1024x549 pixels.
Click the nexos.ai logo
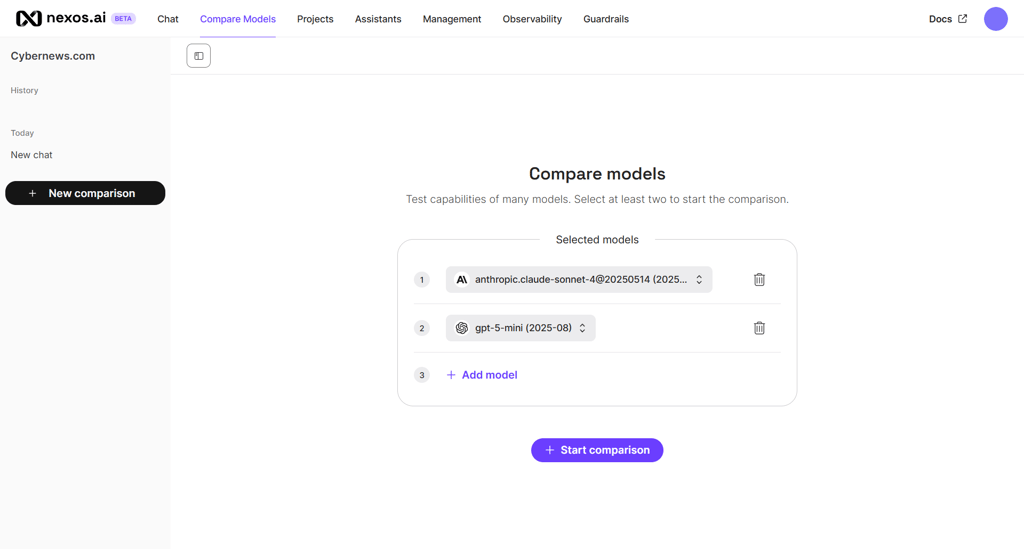coord(61,18)
